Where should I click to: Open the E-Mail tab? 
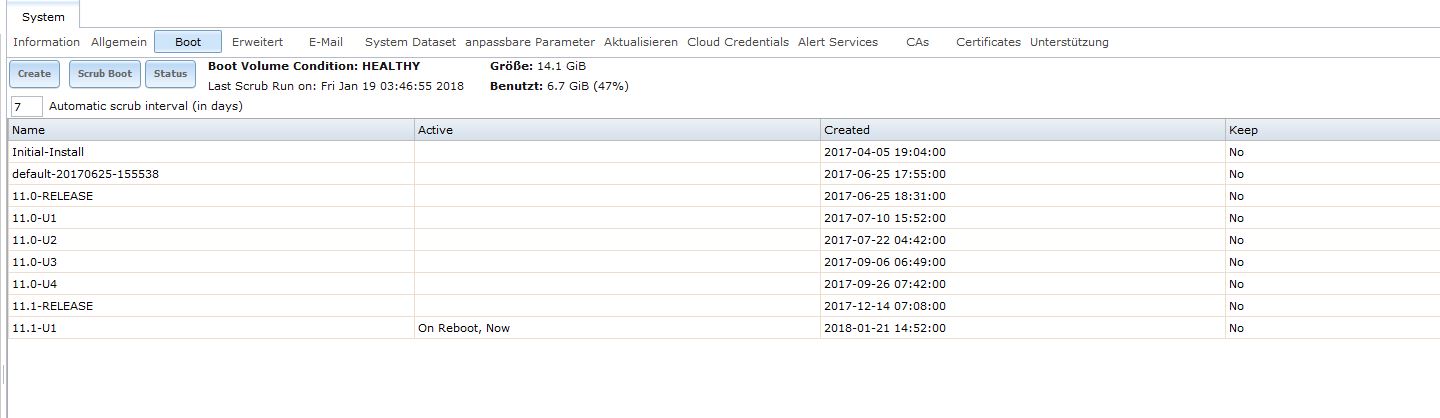[x=326, y=42]
